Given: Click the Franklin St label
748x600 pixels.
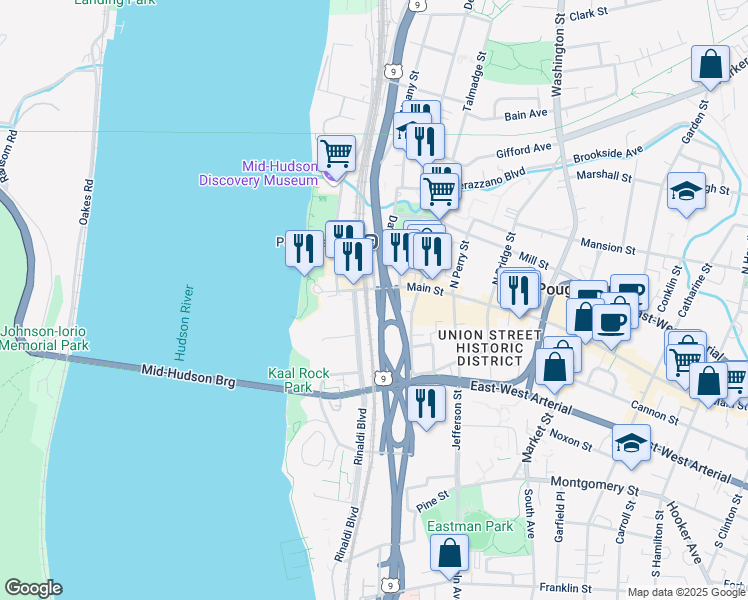Looking at the screenshot, I should tap(565, 589).
